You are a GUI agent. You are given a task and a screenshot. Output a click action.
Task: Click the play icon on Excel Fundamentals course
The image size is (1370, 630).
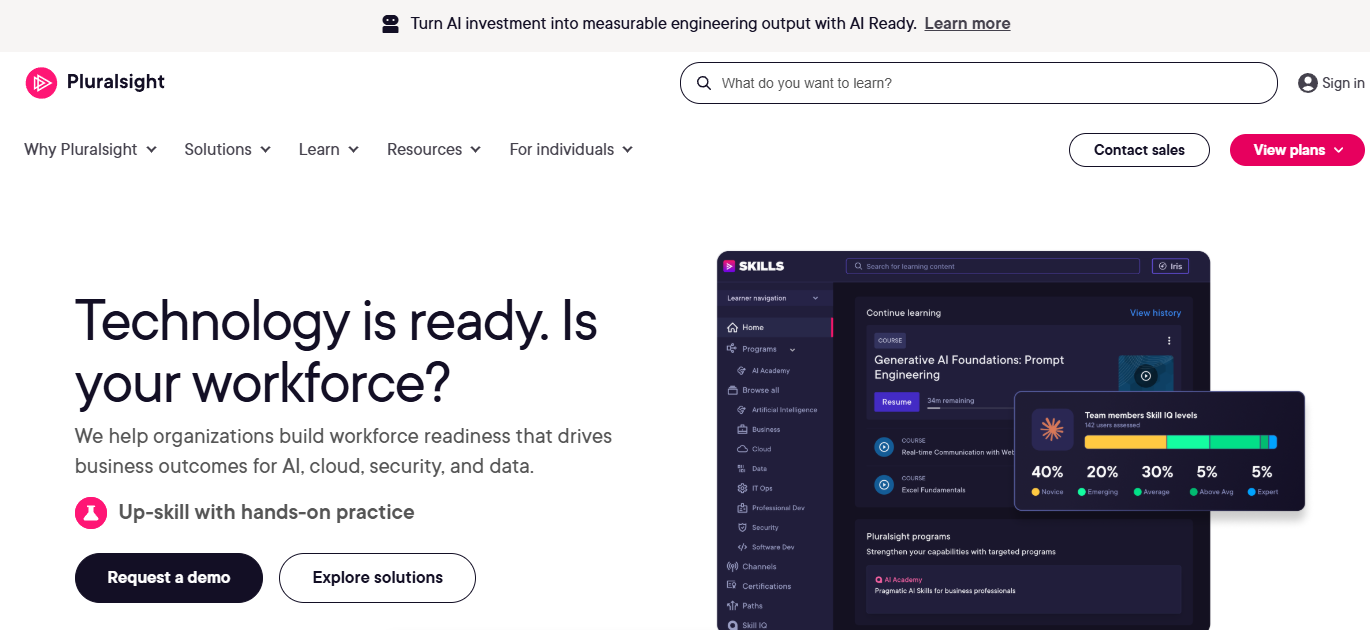click(884, 485)
